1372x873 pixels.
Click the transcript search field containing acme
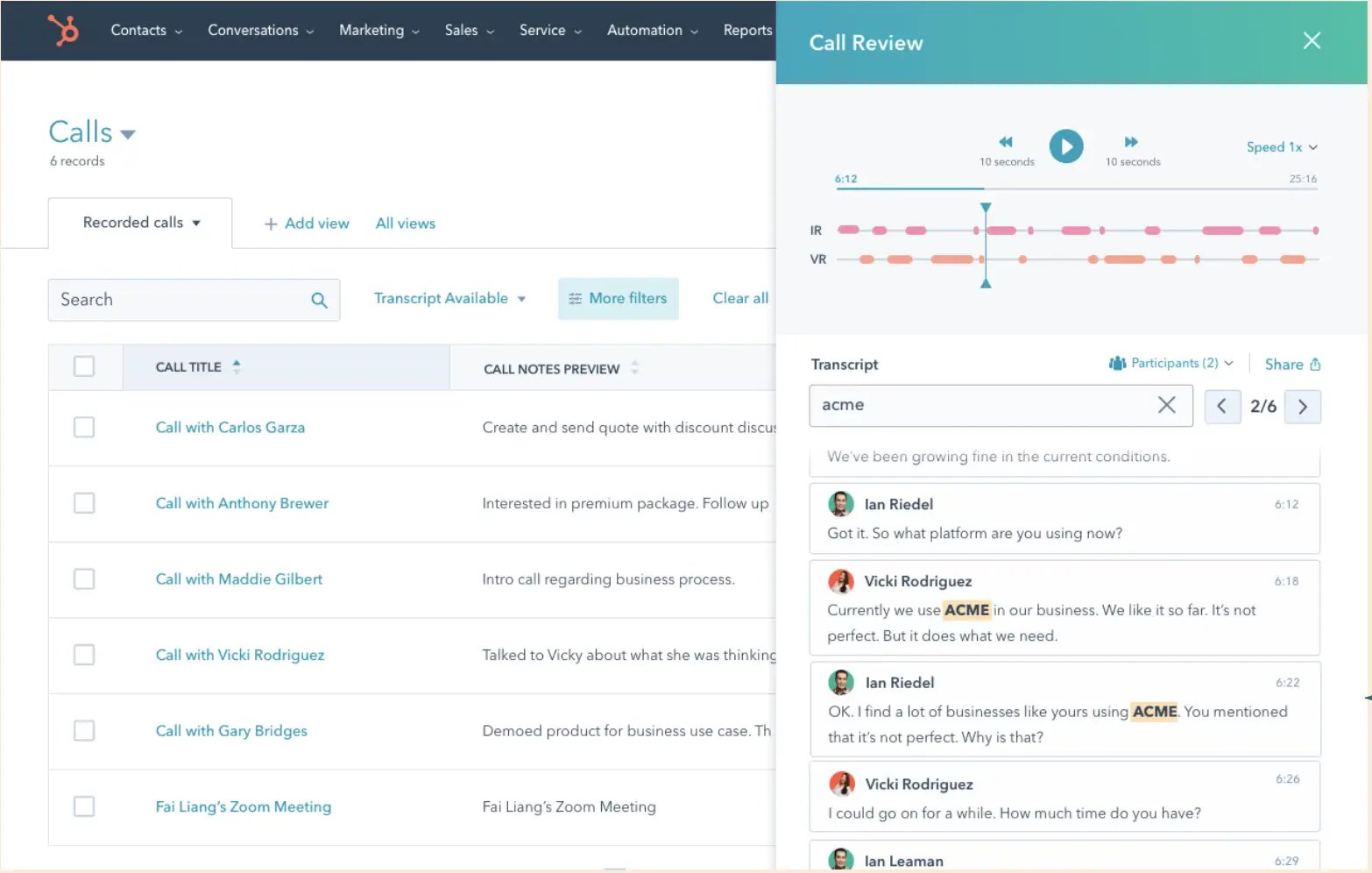click(x=1001, y=406)
